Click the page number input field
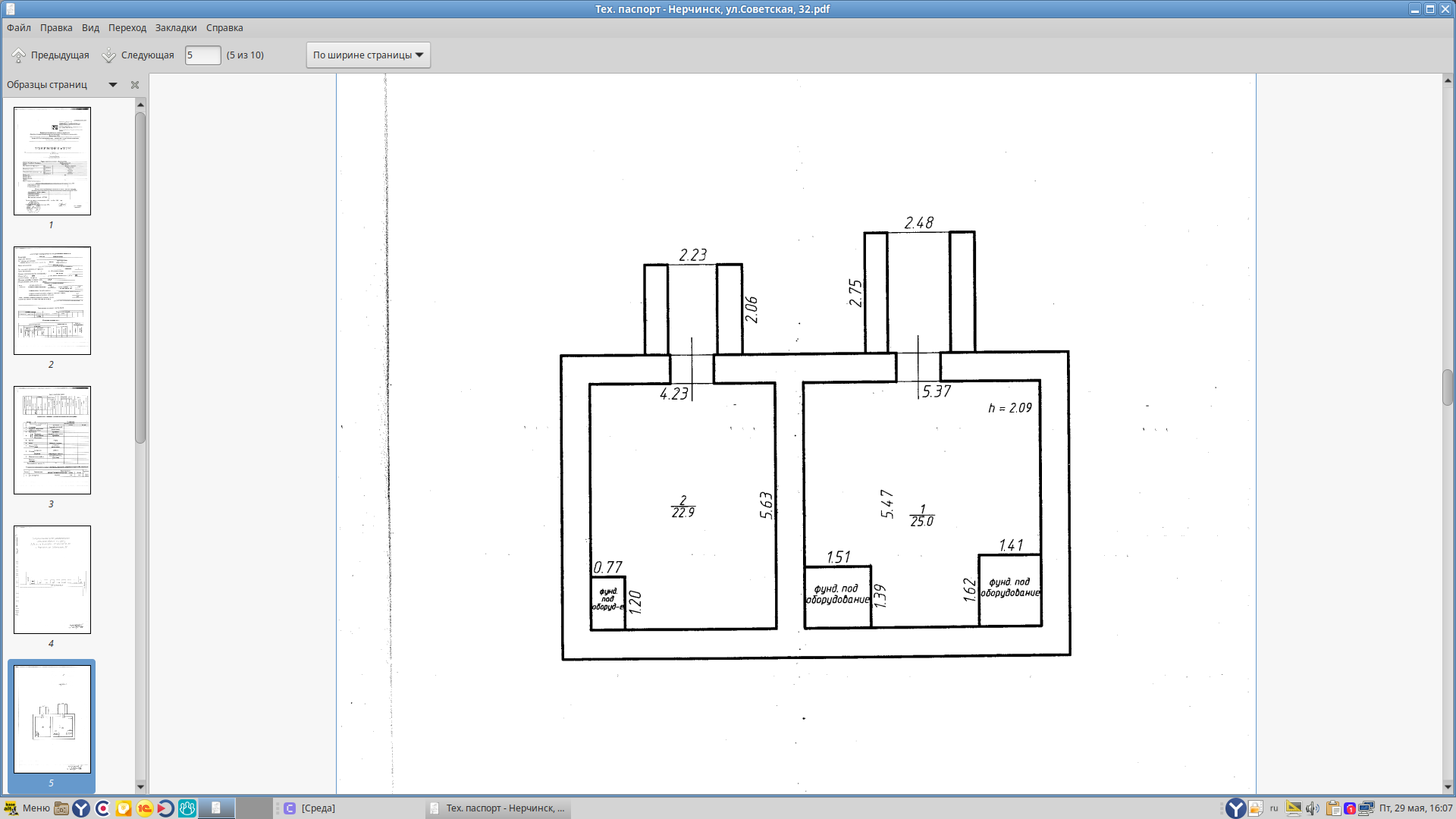The height and width of the screenshot is (819, 1456). (x=202, y=55)
